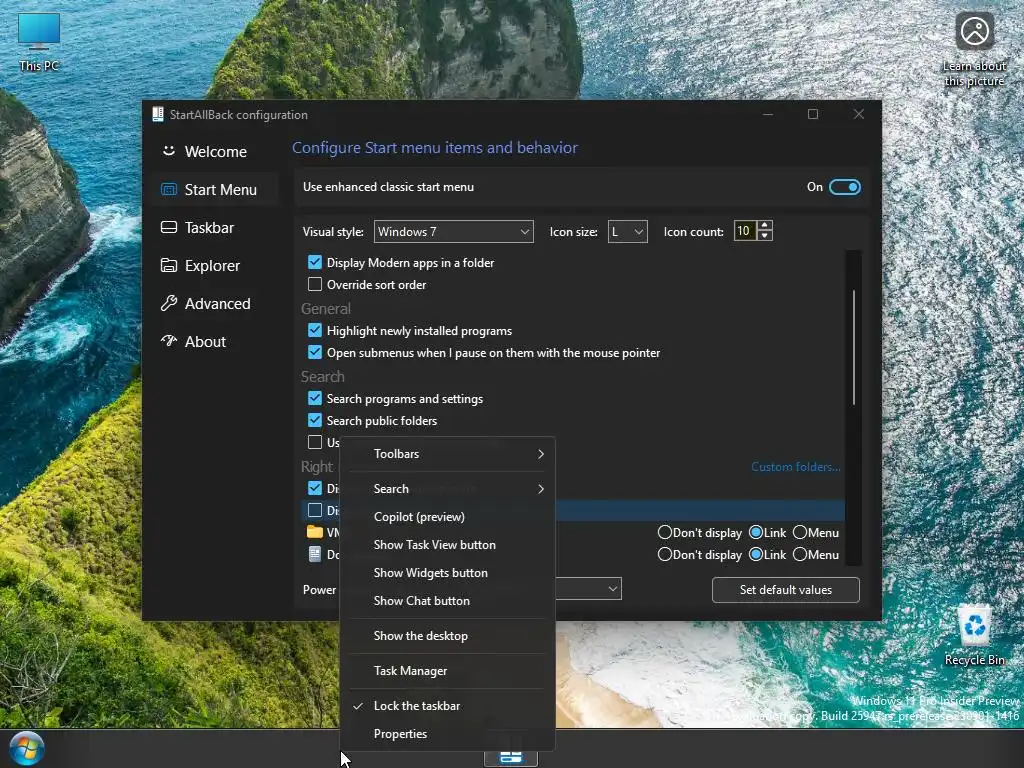Open the Visual style dropdown
1024x768 pixels.
pyautogui.click(x=453, y=232)
